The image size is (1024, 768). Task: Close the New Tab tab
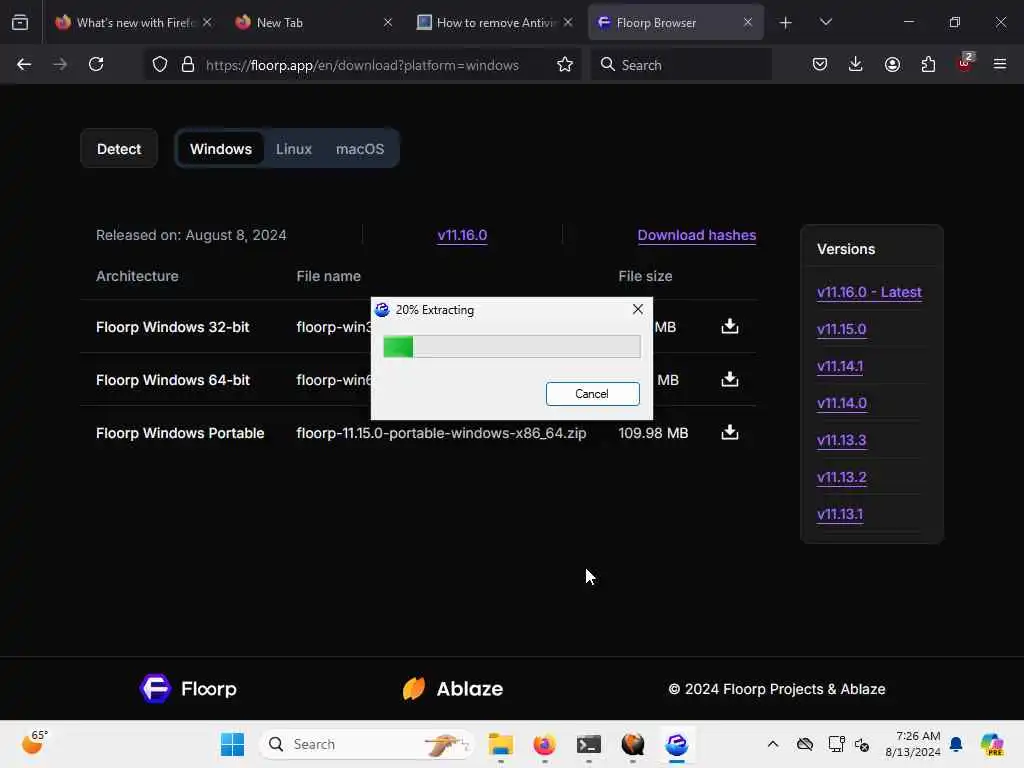(387, 23)
